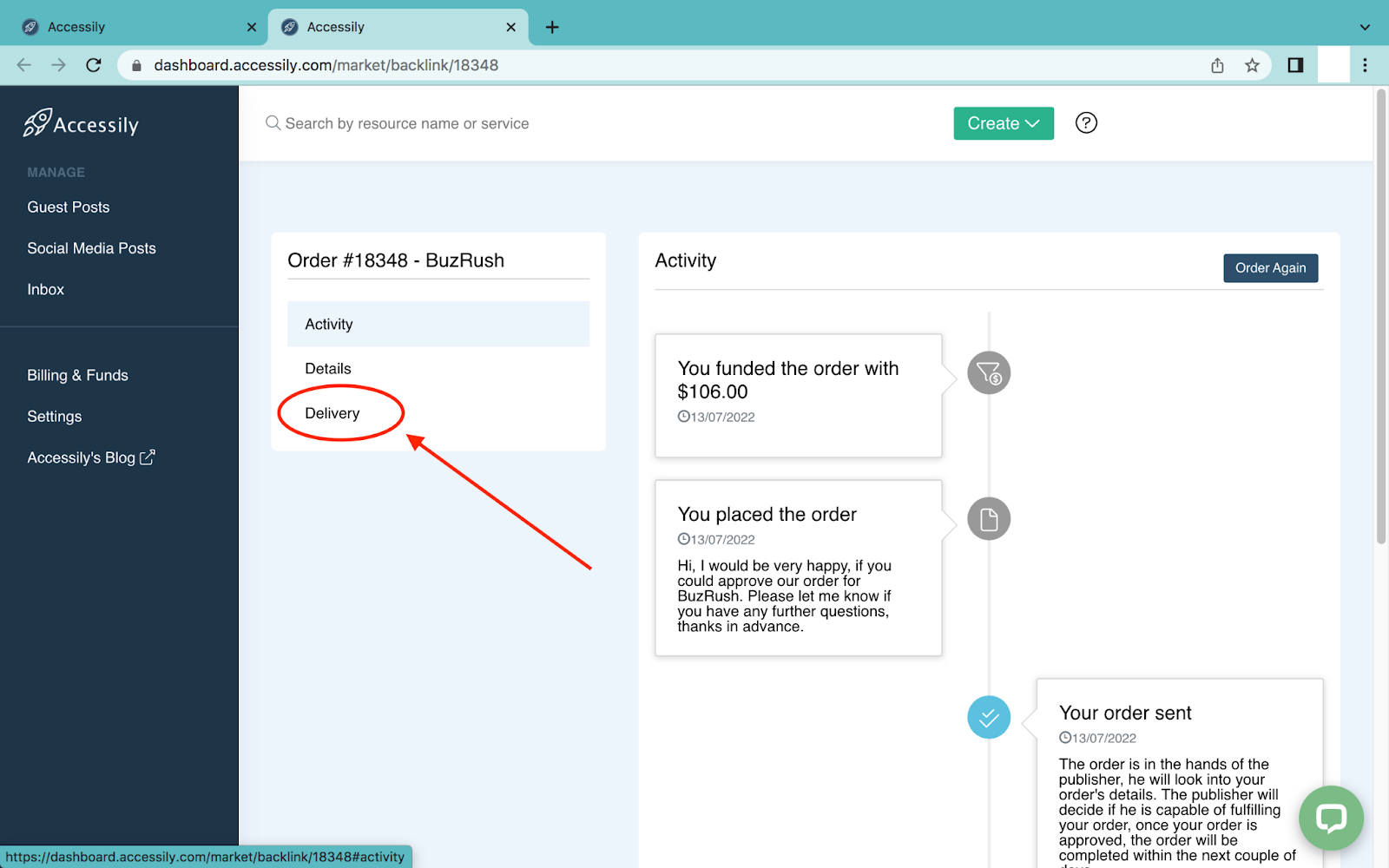
Task: Open the live chat bubble
Action: pos(1331,818)
